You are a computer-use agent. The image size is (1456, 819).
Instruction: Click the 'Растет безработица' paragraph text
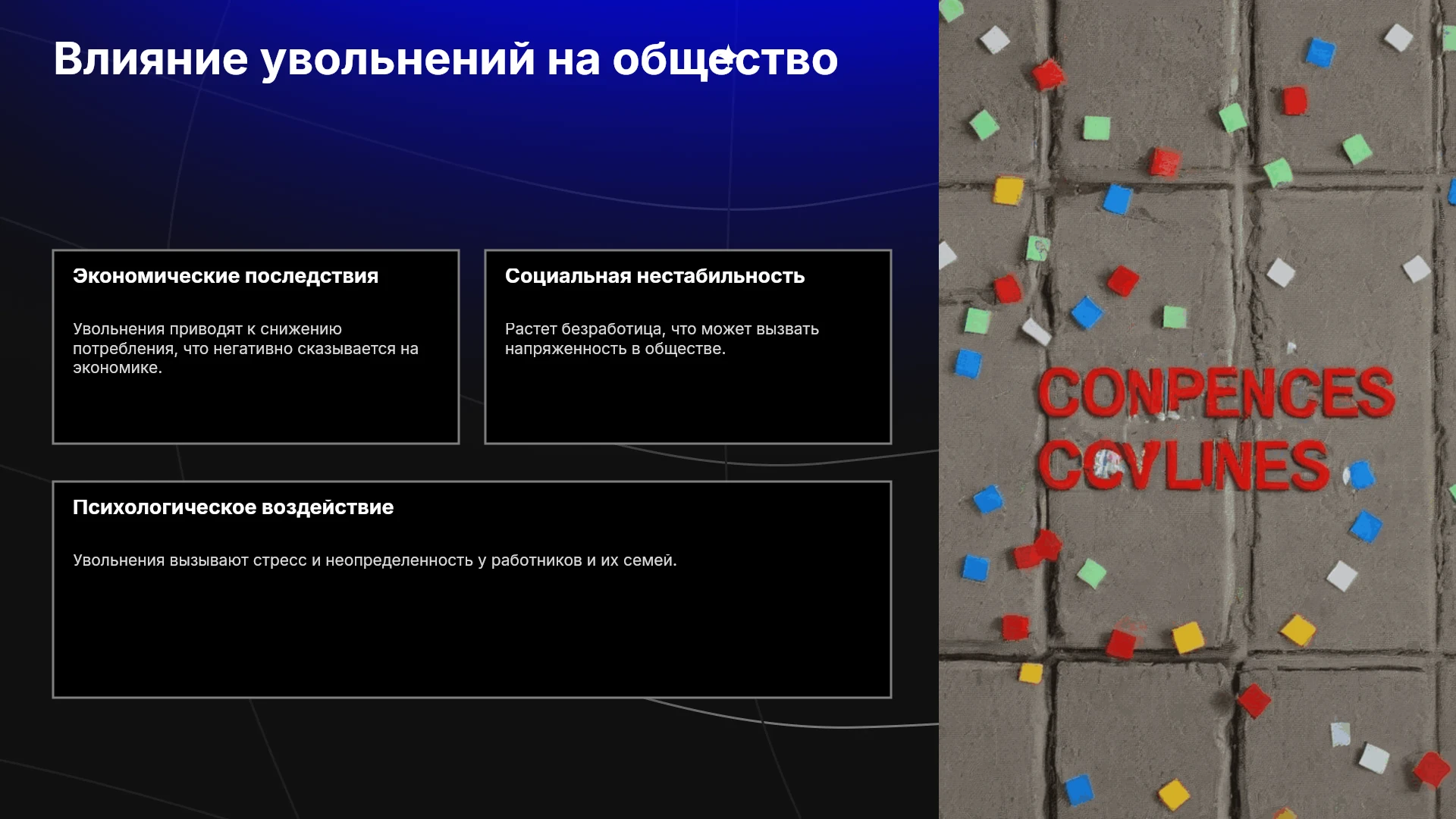(x=661, y=338)
